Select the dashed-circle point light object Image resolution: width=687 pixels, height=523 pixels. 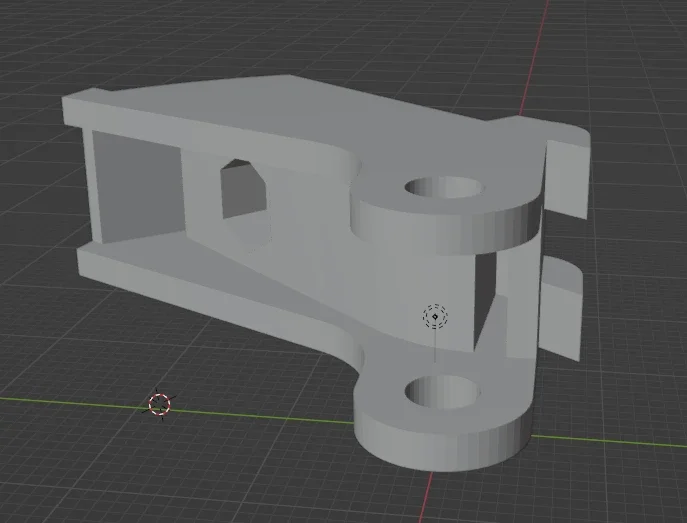coord(436,317)
